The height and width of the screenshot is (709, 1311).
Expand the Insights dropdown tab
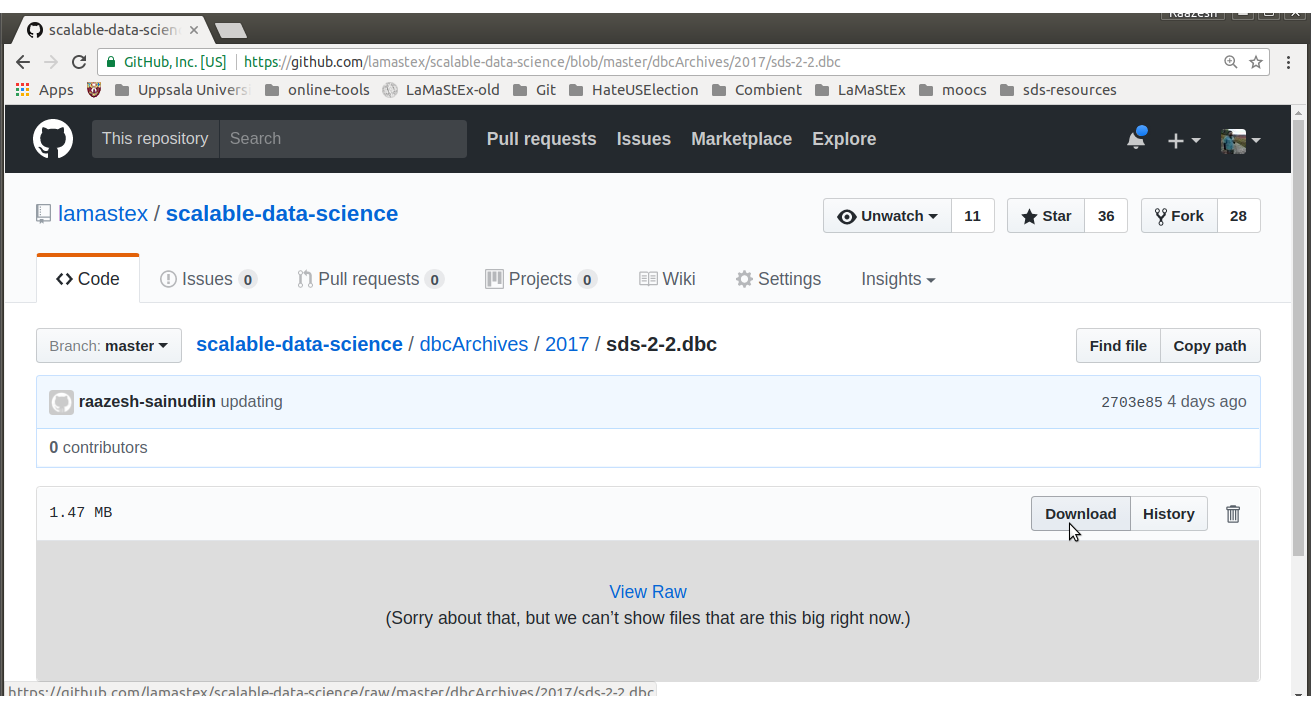click(898, 279)
